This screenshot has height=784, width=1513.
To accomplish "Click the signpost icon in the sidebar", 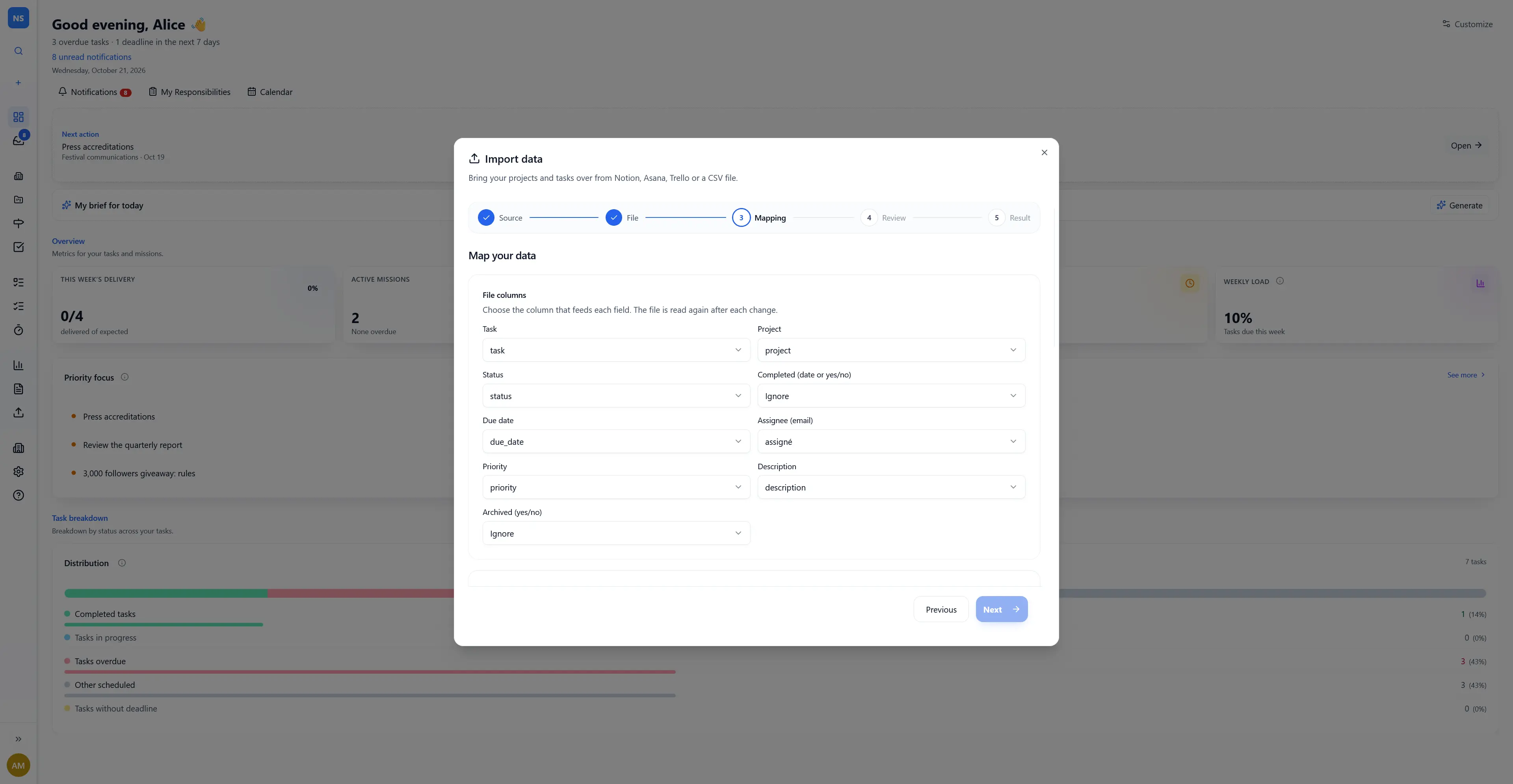I will pos(18,223).
